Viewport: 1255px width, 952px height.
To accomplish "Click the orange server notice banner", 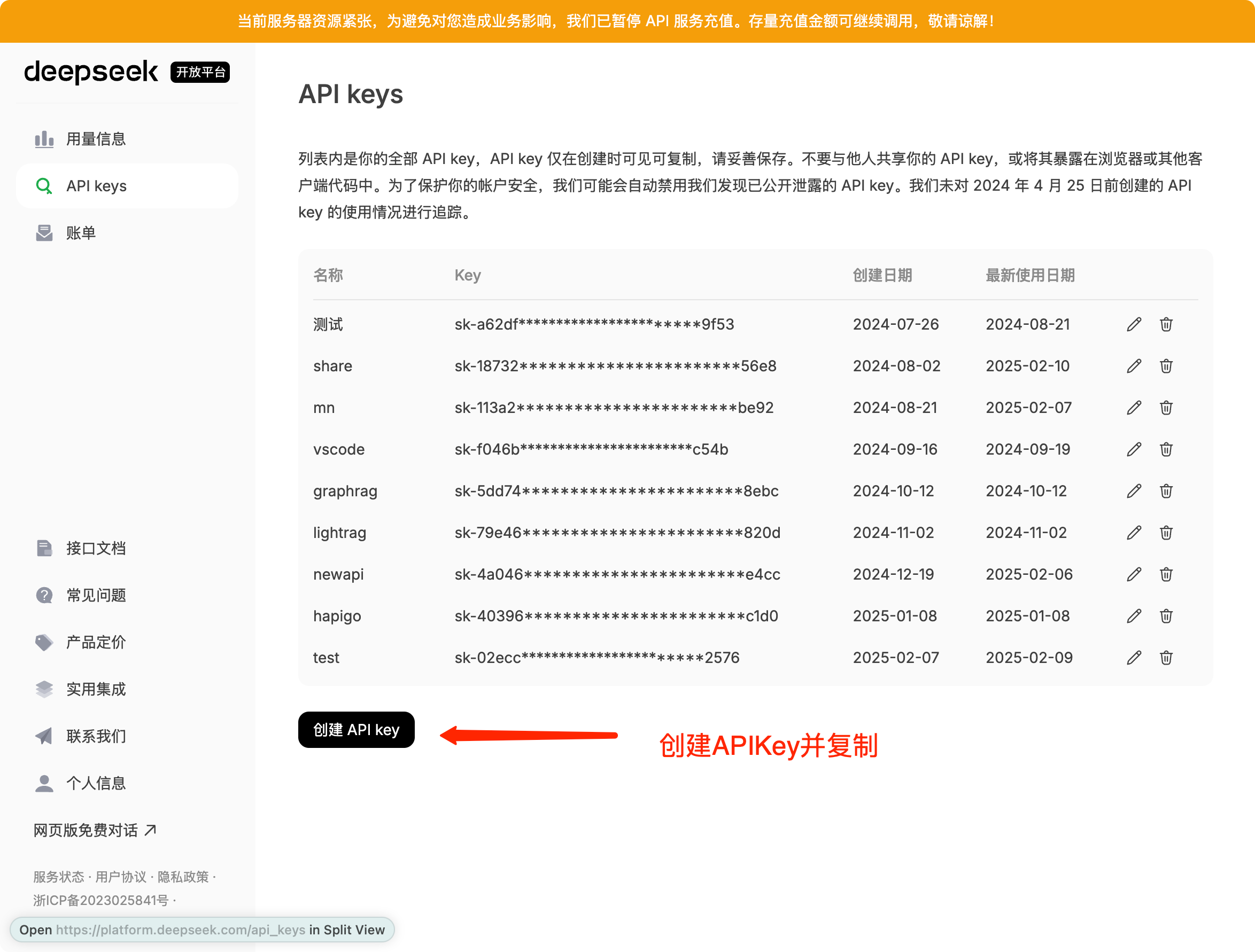I will click(627, 21).
